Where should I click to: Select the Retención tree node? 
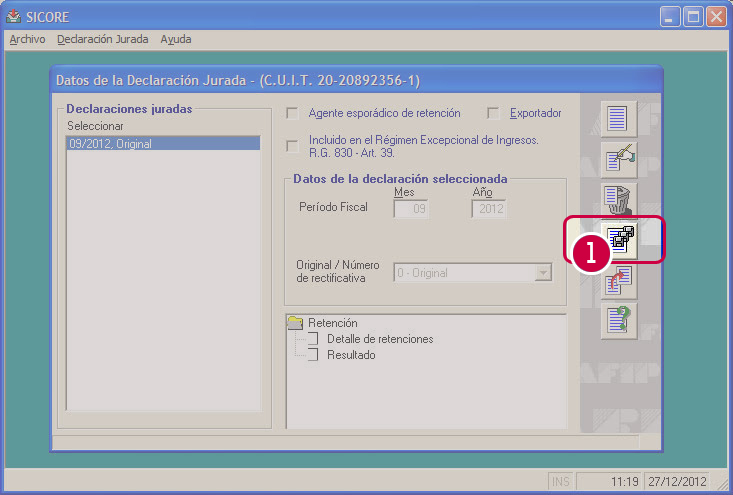click(x=332, y=323)
